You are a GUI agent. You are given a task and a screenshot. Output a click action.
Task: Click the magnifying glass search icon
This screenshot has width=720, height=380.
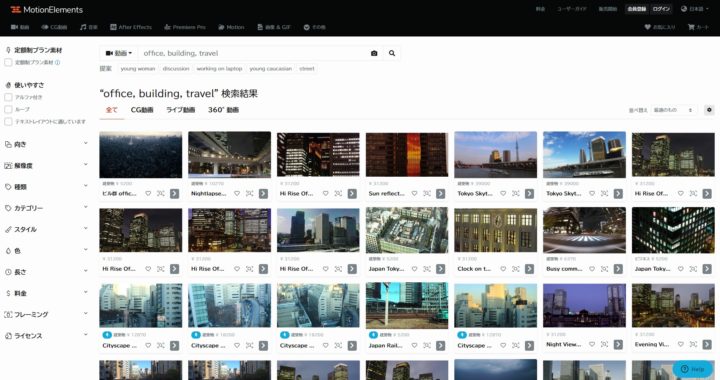(392, 53)
